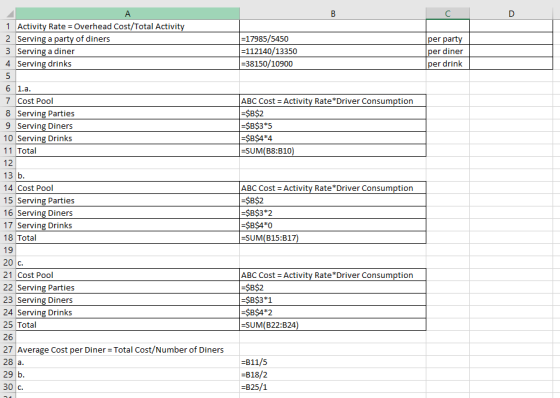Click cell 'Serving a party of diners'
Image resolution: width=560 pixels, height=398 pixels.
click(x=128, y=39)
